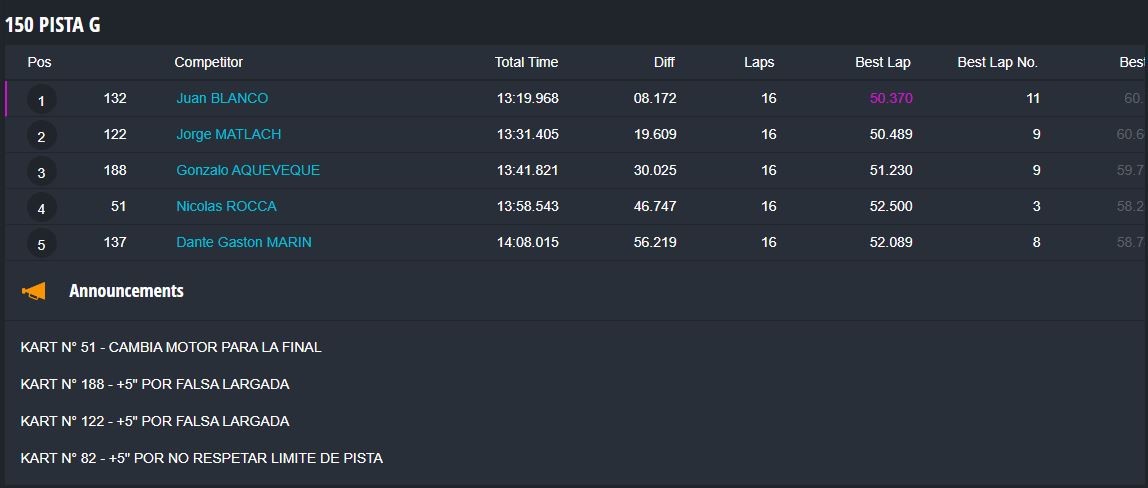
Task: Click the position 2 circle badge
Action: (x=42, y=136)
